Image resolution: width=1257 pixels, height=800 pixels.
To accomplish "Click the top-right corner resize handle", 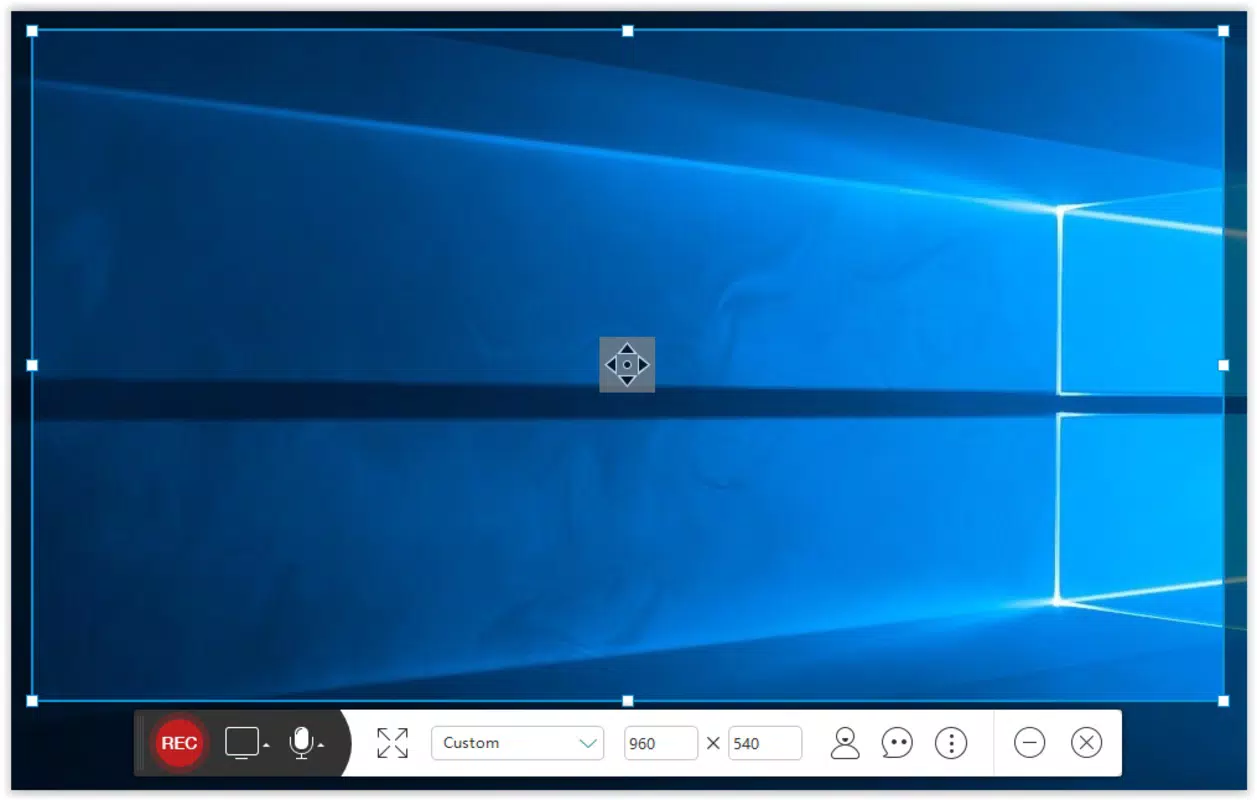I will [x=1224, y=31].
